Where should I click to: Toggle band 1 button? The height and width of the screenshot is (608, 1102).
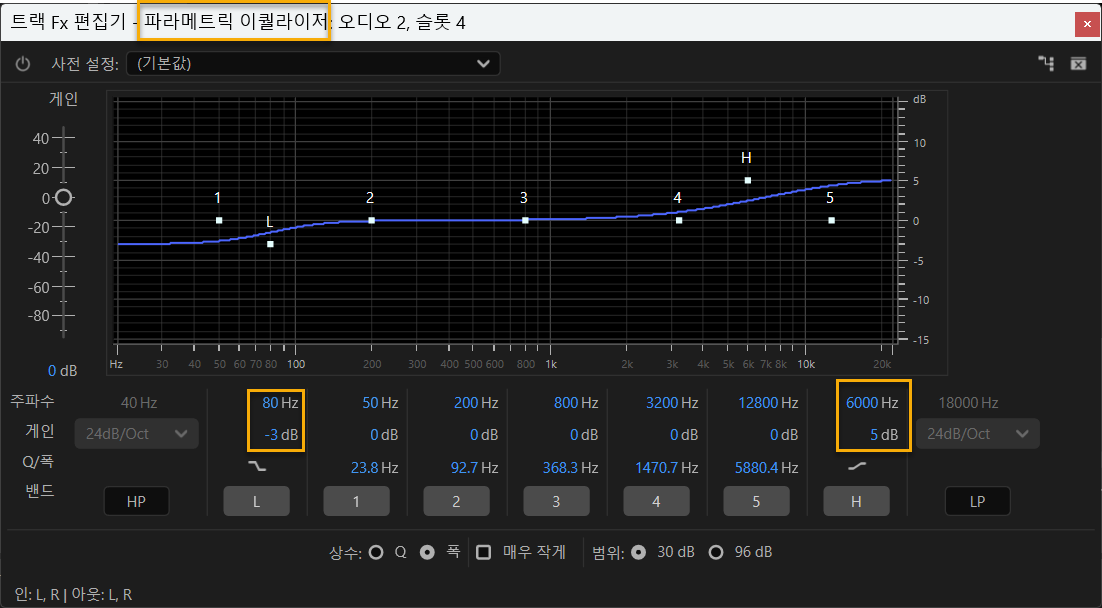[x=356, y=501]
